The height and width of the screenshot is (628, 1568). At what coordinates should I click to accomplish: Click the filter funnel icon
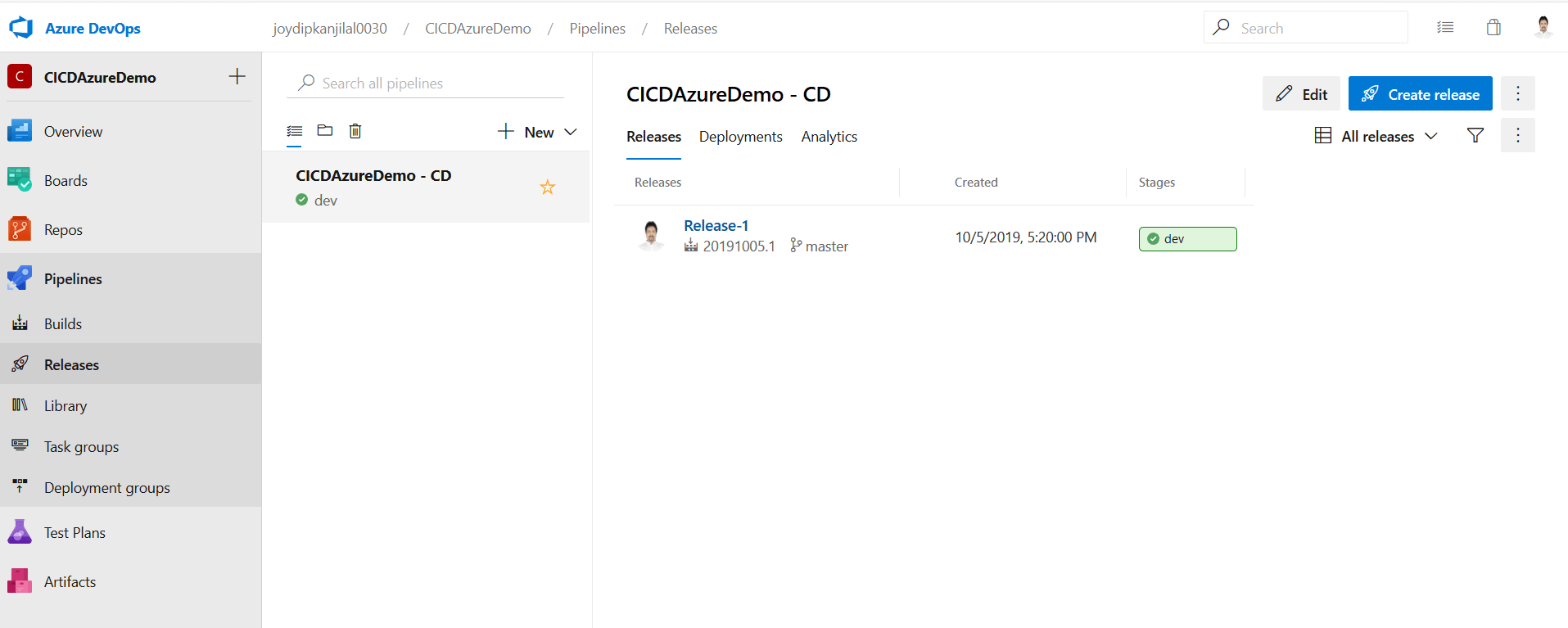1475,135
